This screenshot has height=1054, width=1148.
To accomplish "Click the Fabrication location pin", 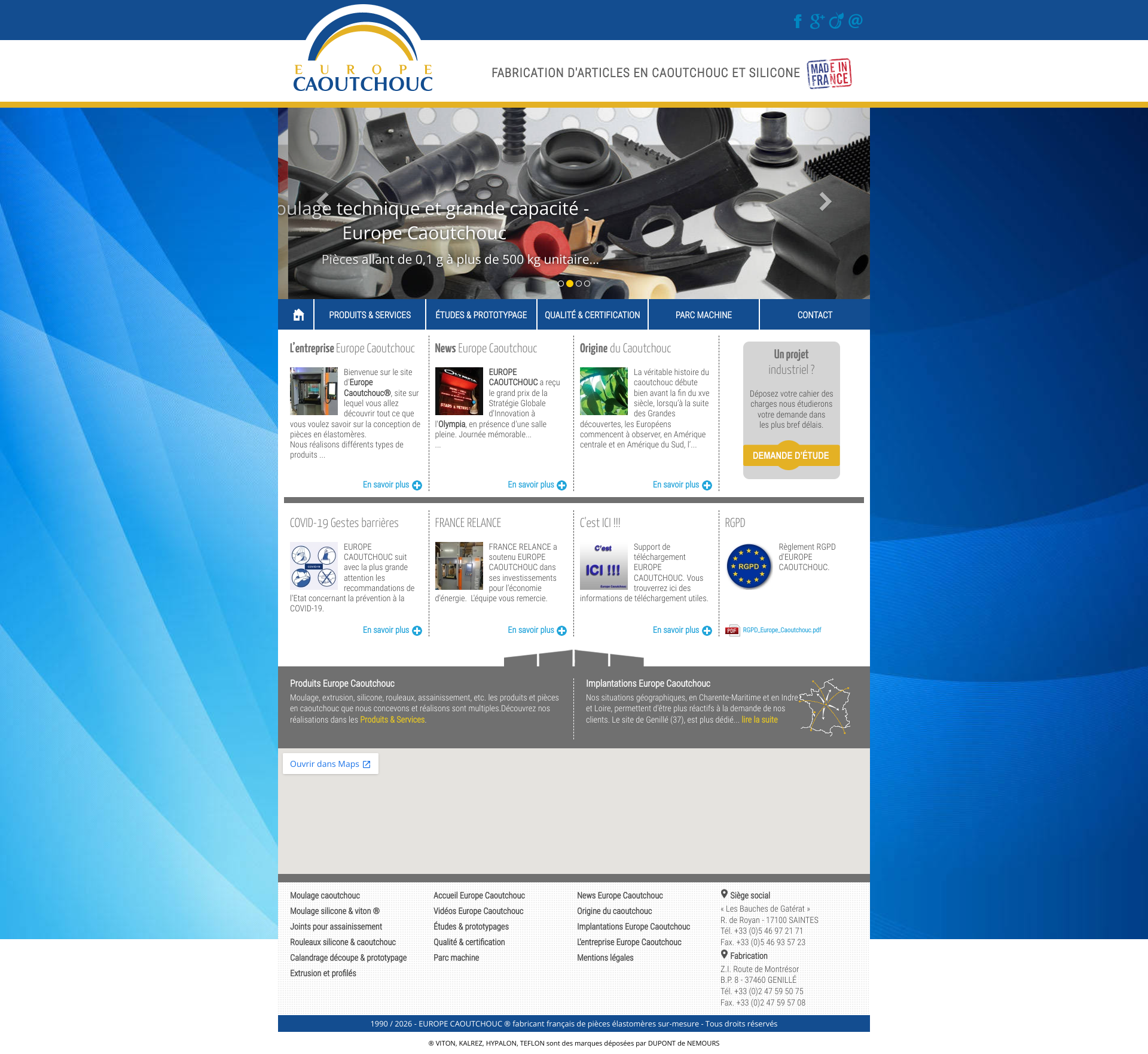I will [724, 955].
